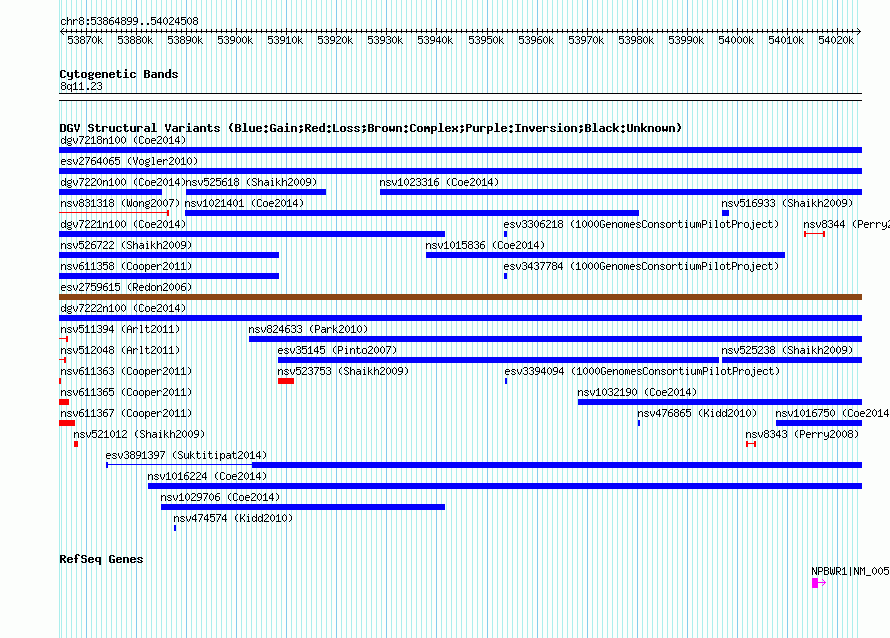This screenshot has height=638, width=890.
Task: Click esv3437784 1000GenomesConsortiumPilotProject label
Action: pos(641,266)
